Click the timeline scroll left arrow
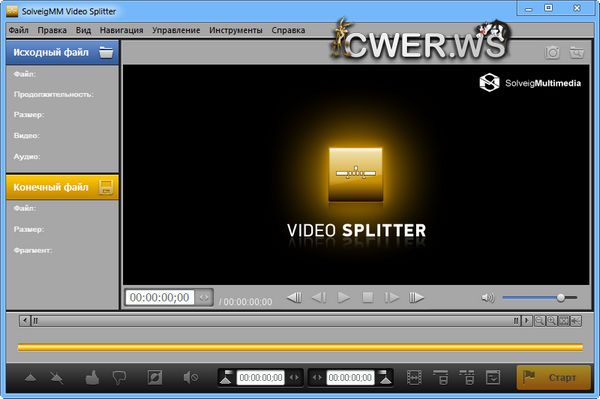Viewport: 600px width, 399px height. click(24, 320)
